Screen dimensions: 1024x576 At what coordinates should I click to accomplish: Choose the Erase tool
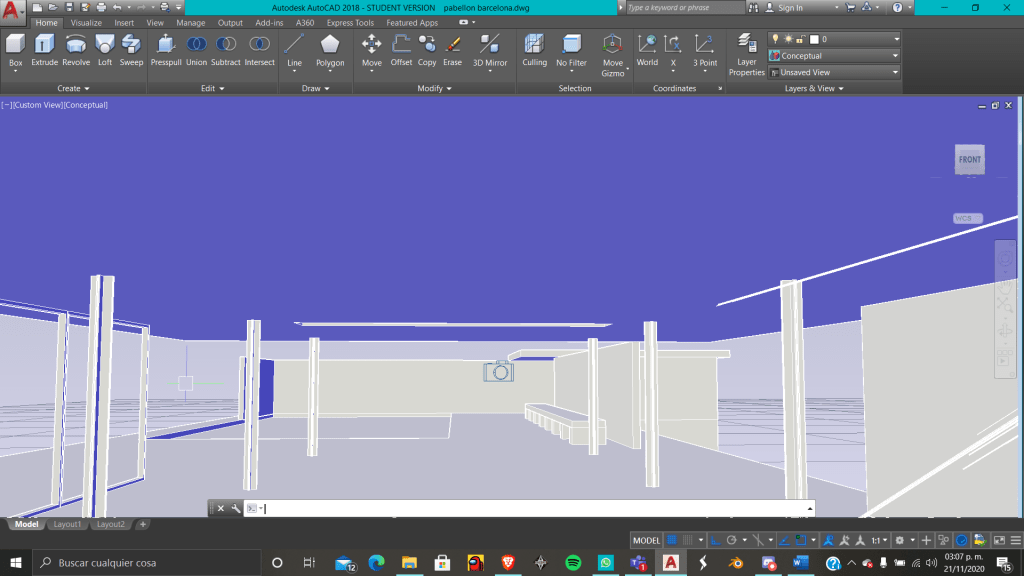click(x=453, y=49)
